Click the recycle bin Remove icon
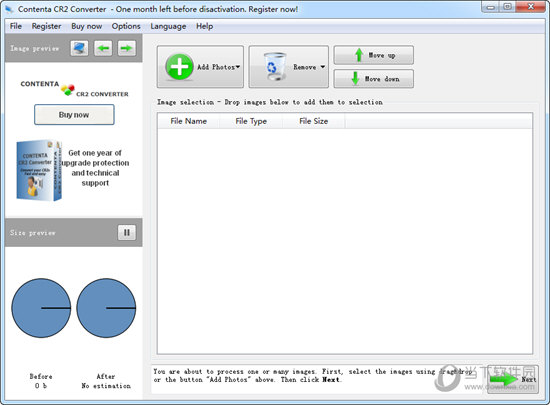The width and height of the screenshot is (550, 405). pos(275,67)
